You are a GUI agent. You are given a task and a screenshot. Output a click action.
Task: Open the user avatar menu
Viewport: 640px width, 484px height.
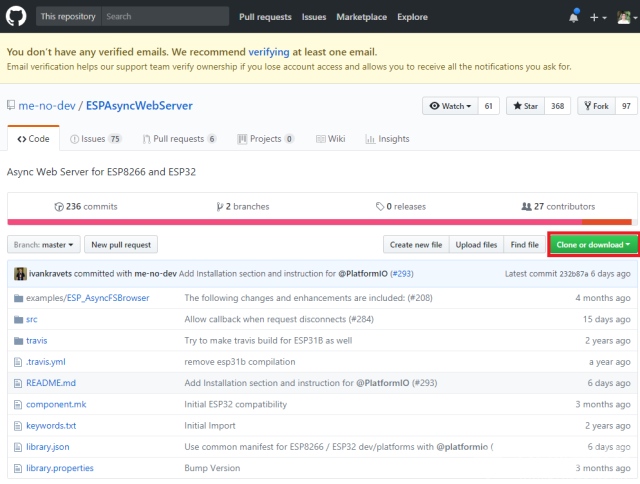point(627,17)
